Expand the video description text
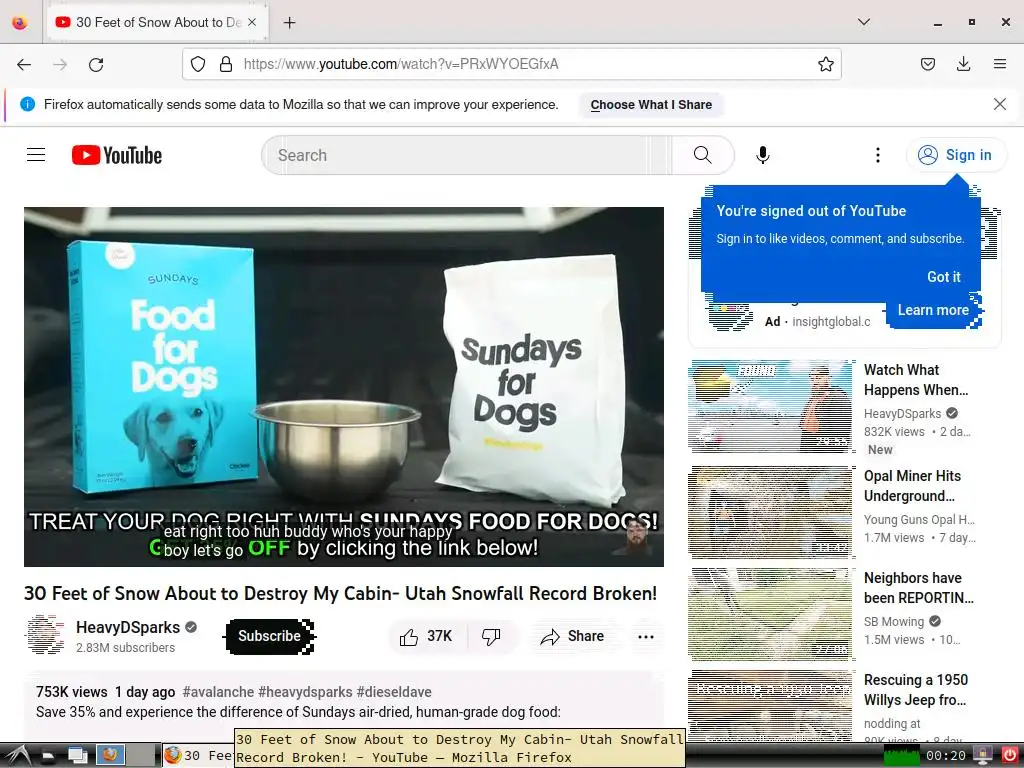1024x768 pixels. (298, 712)
